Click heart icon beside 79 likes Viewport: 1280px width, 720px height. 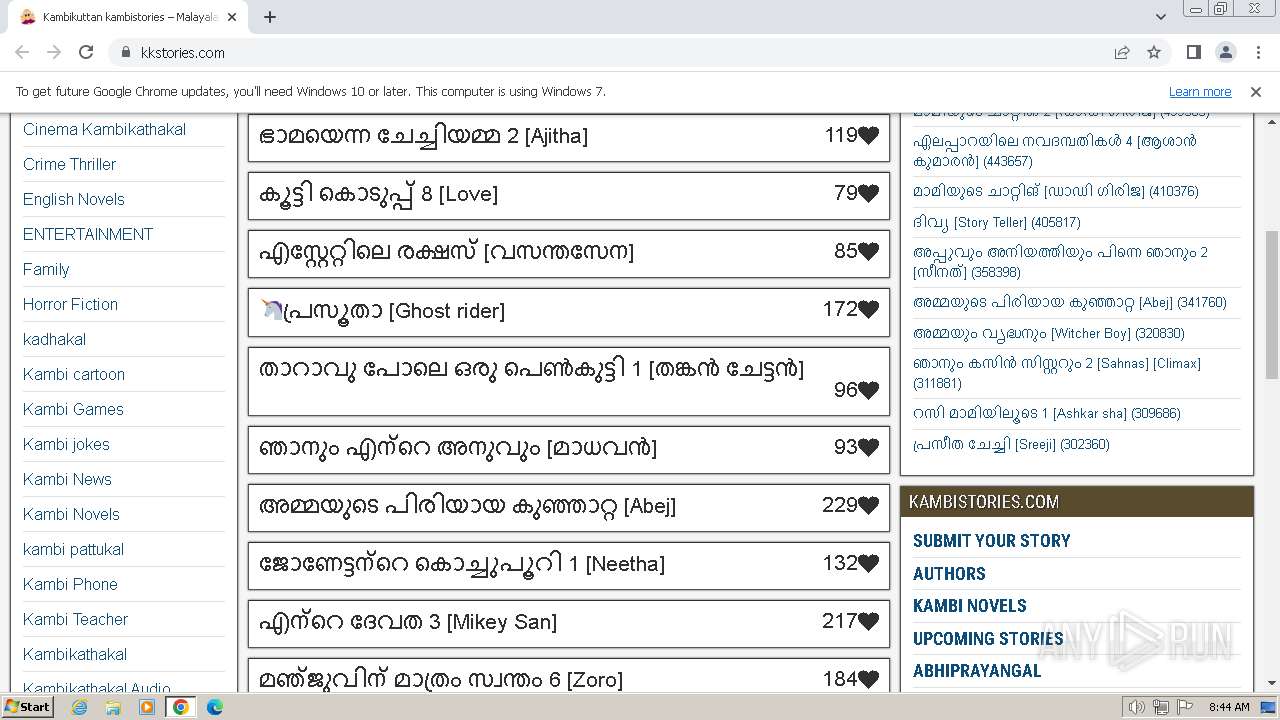coord(868,193)
